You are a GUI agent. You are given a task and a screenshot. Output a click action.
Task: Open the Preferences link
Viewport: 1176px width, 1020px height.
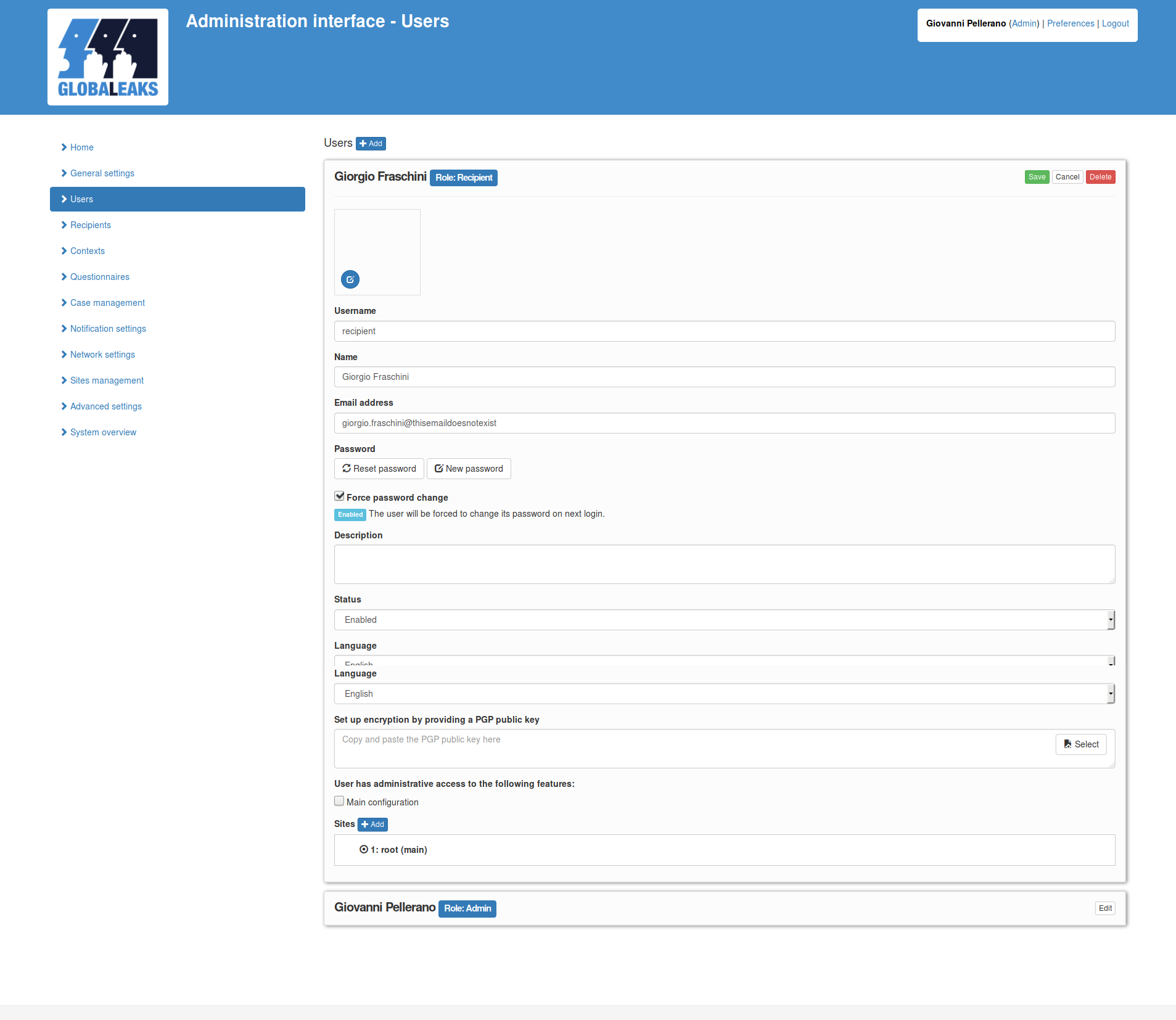[1071, 23]
